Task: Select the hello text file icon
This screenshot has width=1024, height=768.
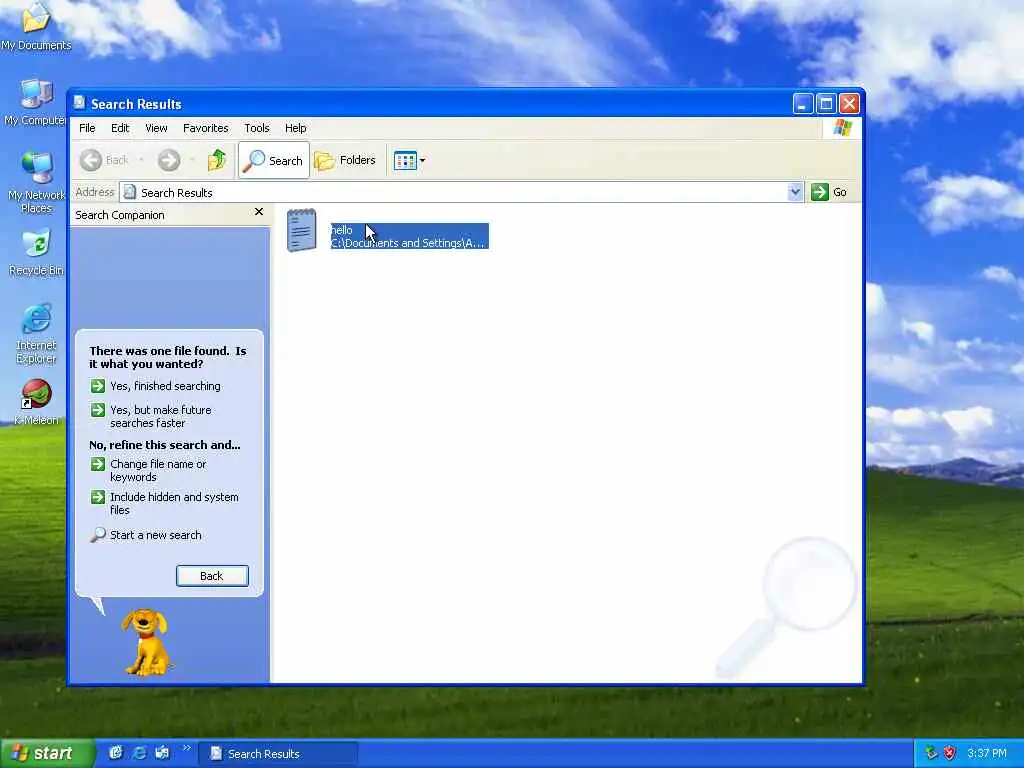Action: click(301, 230)
